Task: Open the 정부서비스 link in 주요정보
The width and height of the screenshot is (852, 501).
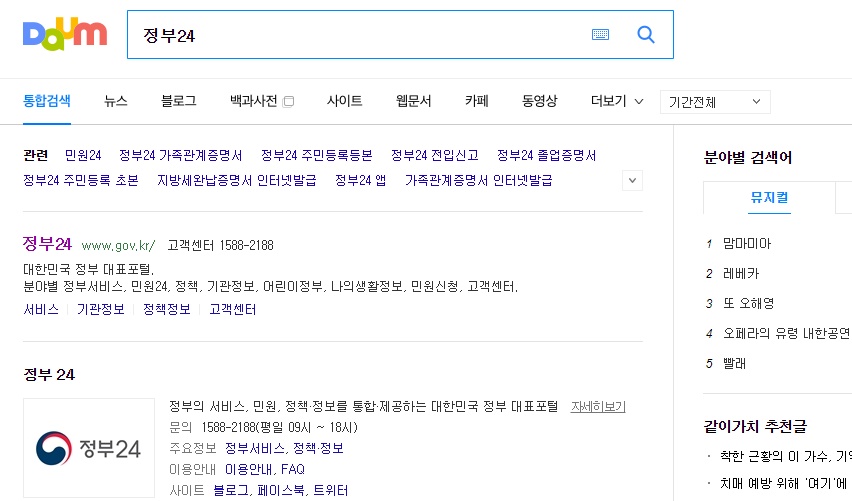Action: click(x=255, y=448)
